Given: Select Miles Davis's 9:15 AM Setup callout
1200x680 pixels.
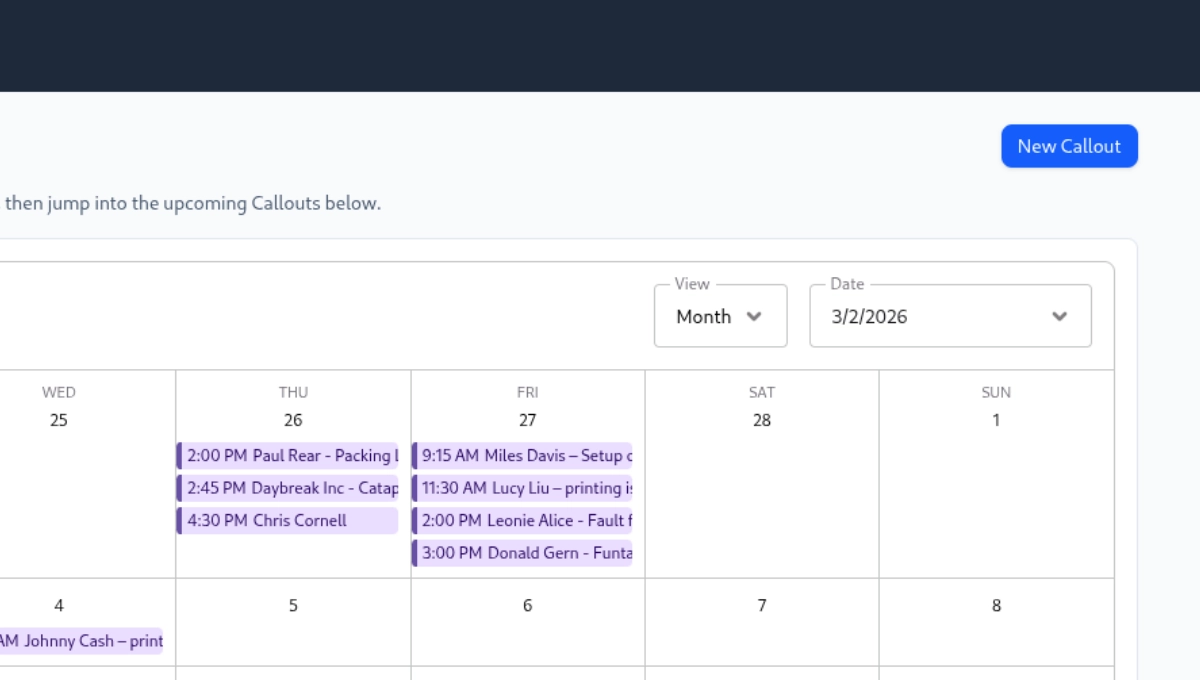Looking at the screenshot, I should 524,455.
